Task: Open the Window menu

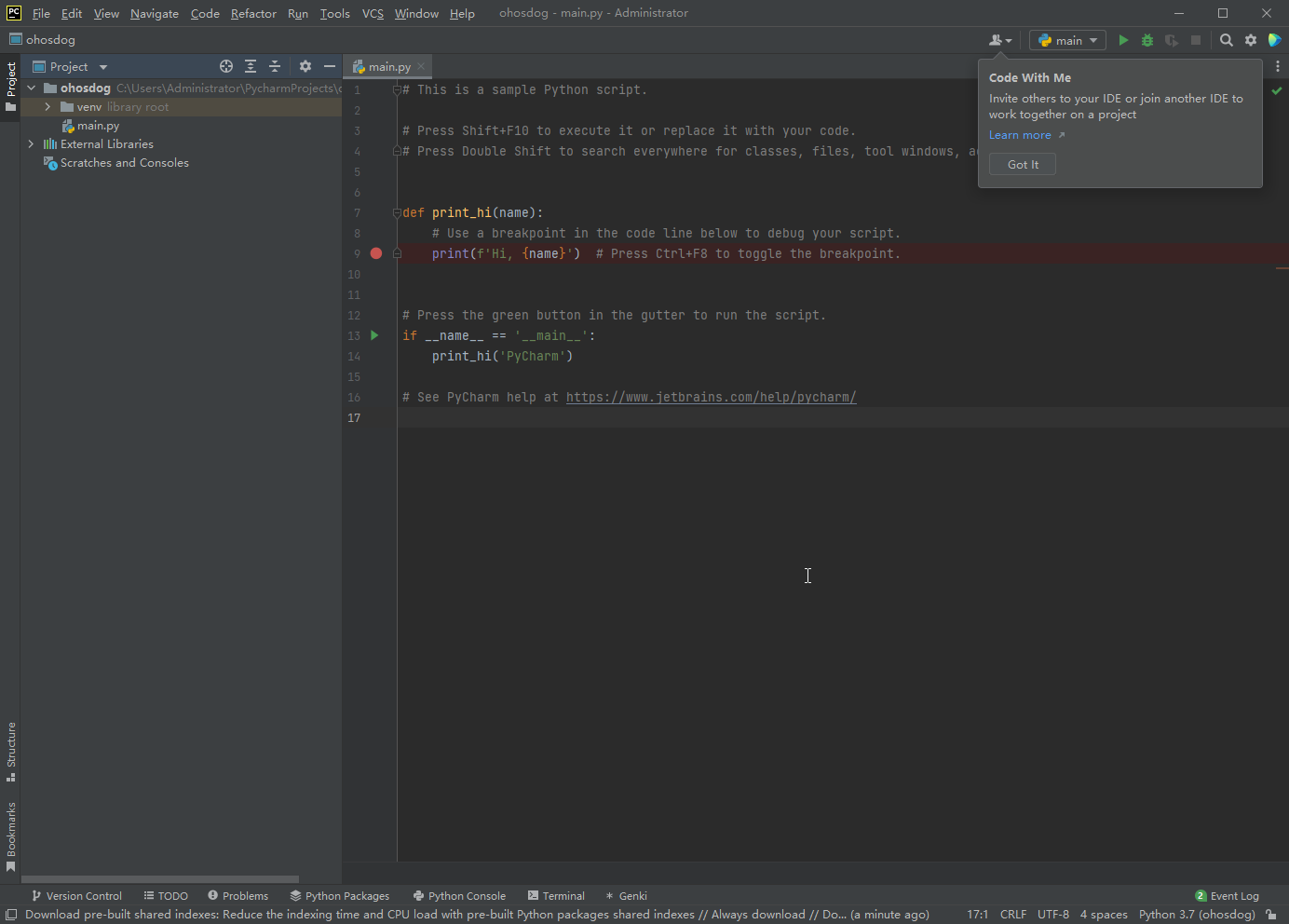Action: click(x=416, y=13)
